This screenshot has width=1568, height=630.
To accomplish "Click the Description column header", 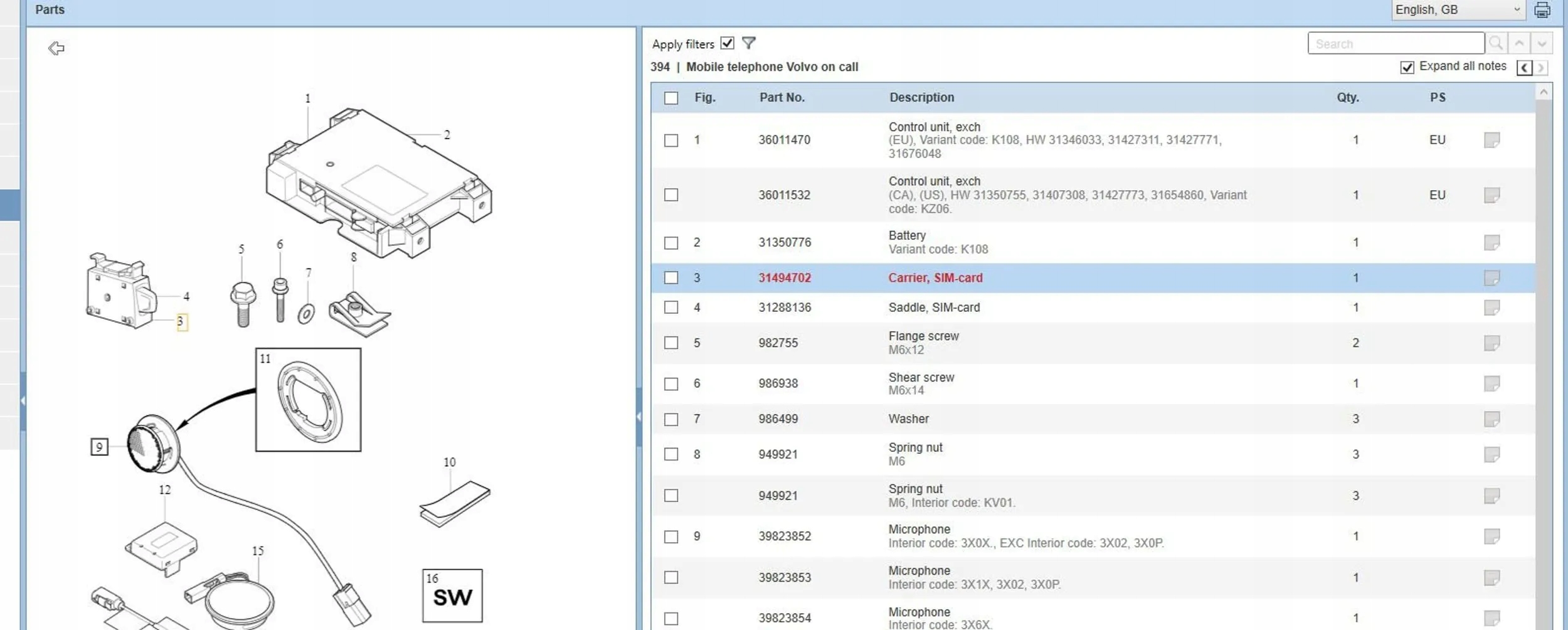I will (921, 98).
